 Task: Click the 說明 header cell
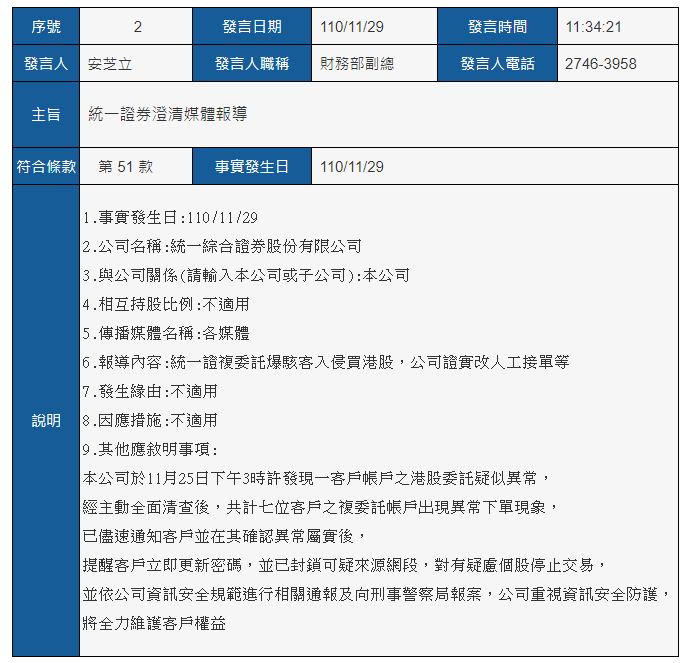(46, 421)
